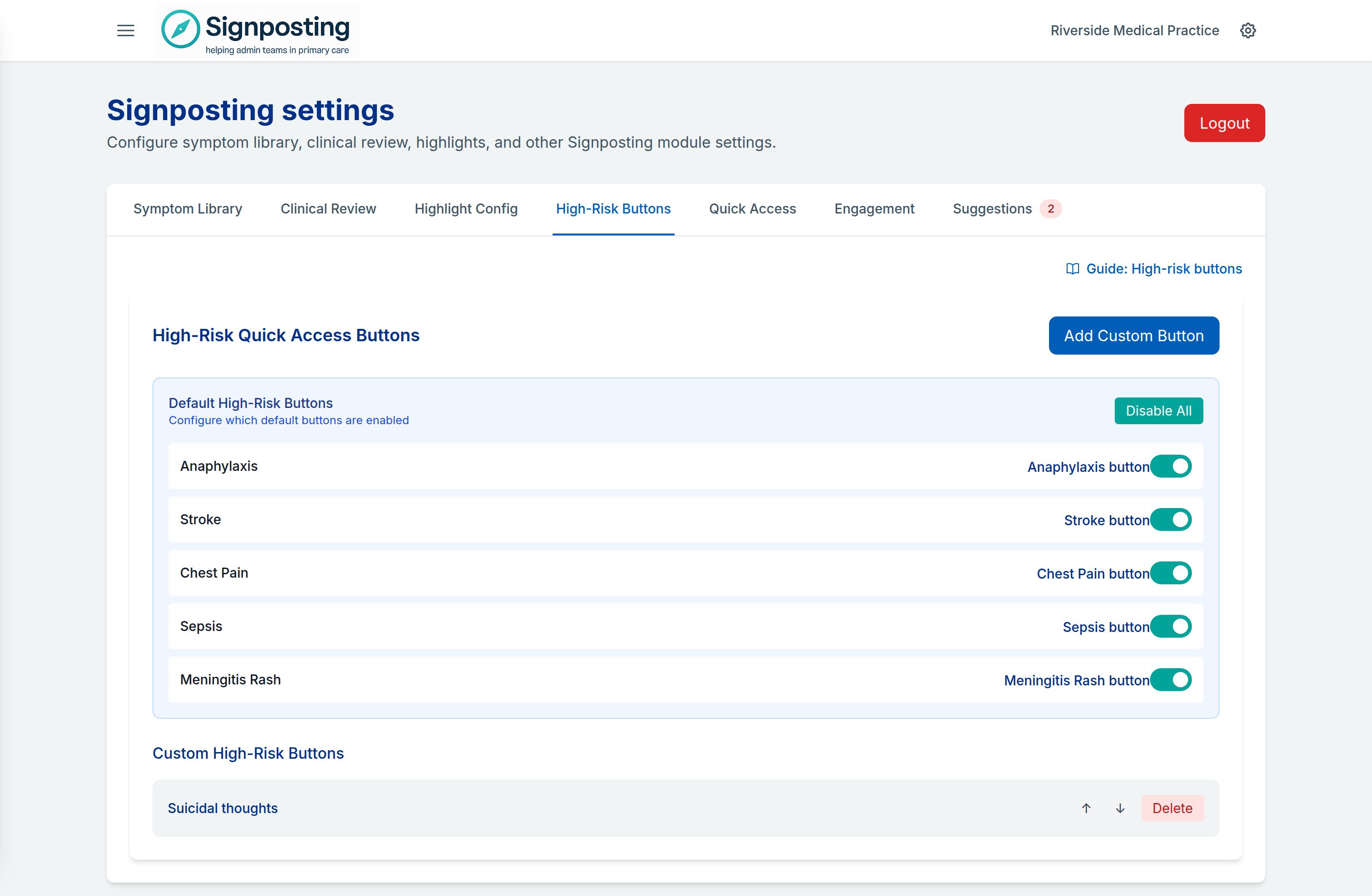
Task: Toggle the Anaphylaxis button switch
Action: coord(1171,467)
